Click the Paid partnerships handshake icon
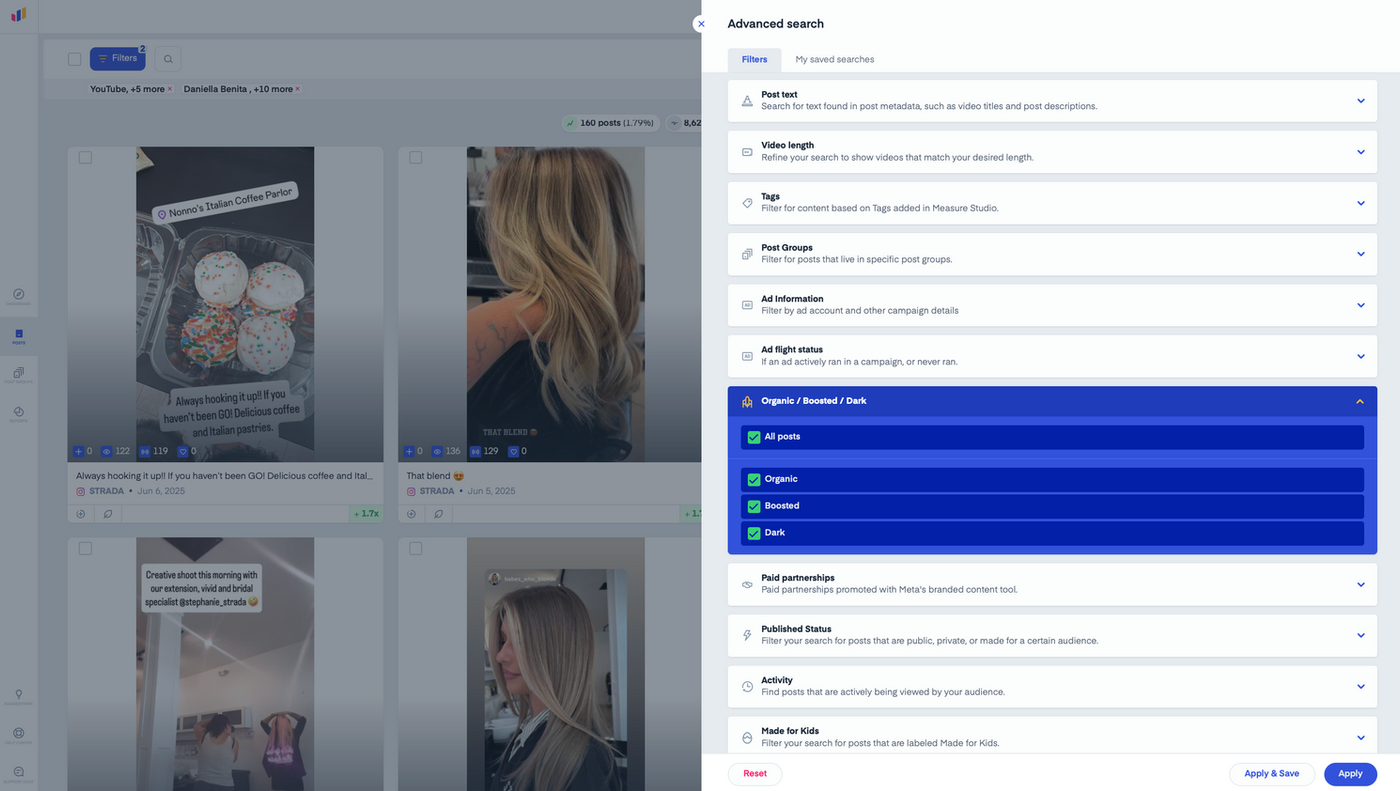Screen dimensions: 1400x791 [747, 584]
